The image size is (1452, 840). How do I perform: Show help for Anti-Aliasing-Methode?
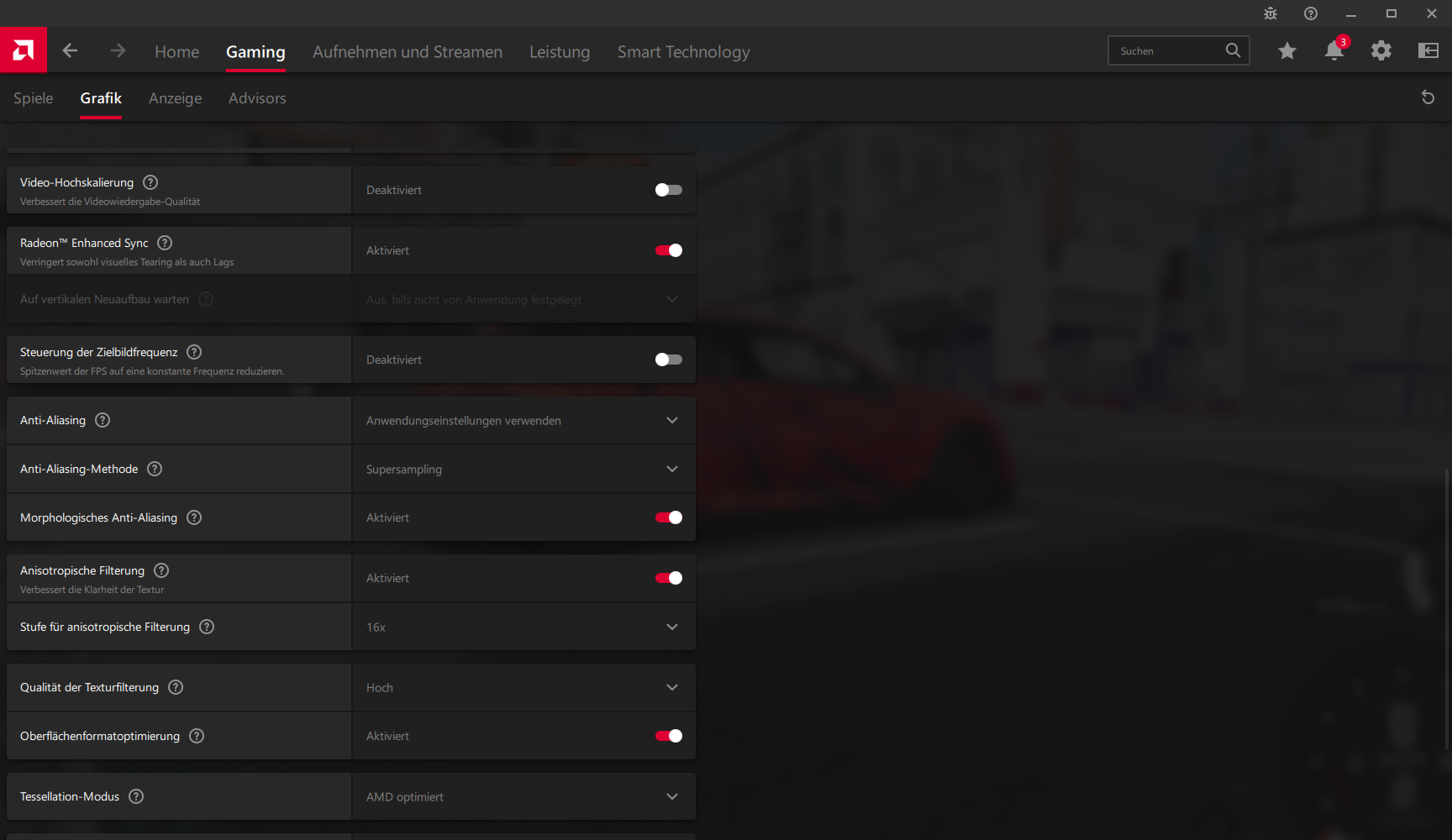click(x=155, y=469)
